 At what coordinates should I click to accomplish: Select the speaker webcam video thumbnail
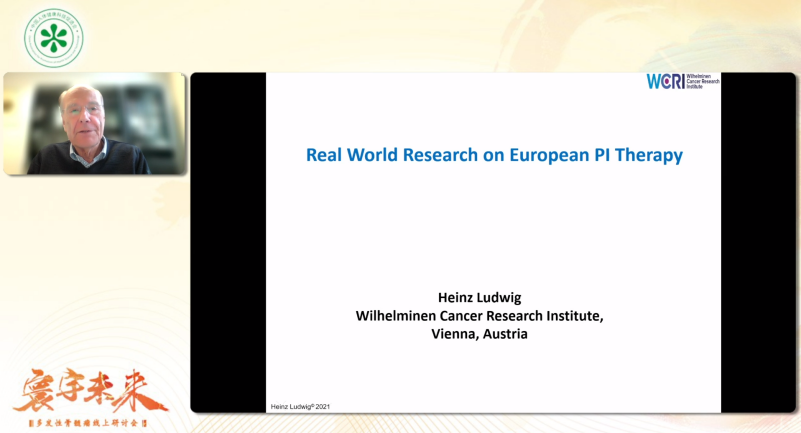94,123
